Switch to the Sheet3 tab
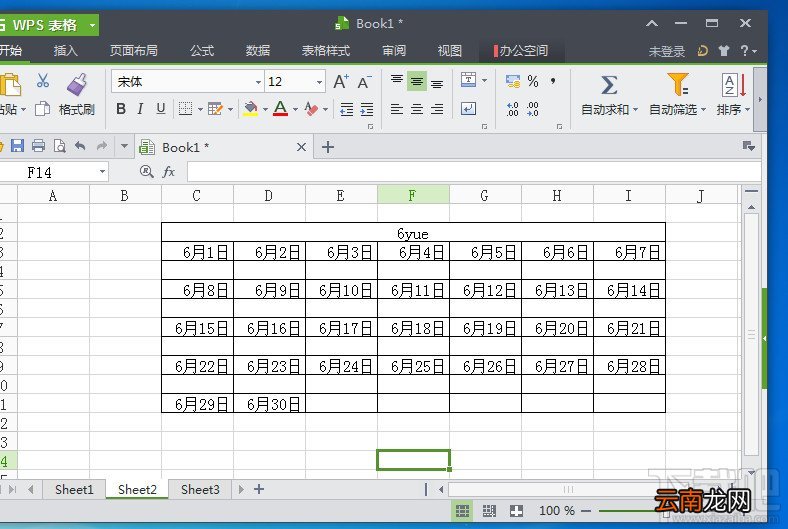 pyautogui.click(x=200, y=489)
